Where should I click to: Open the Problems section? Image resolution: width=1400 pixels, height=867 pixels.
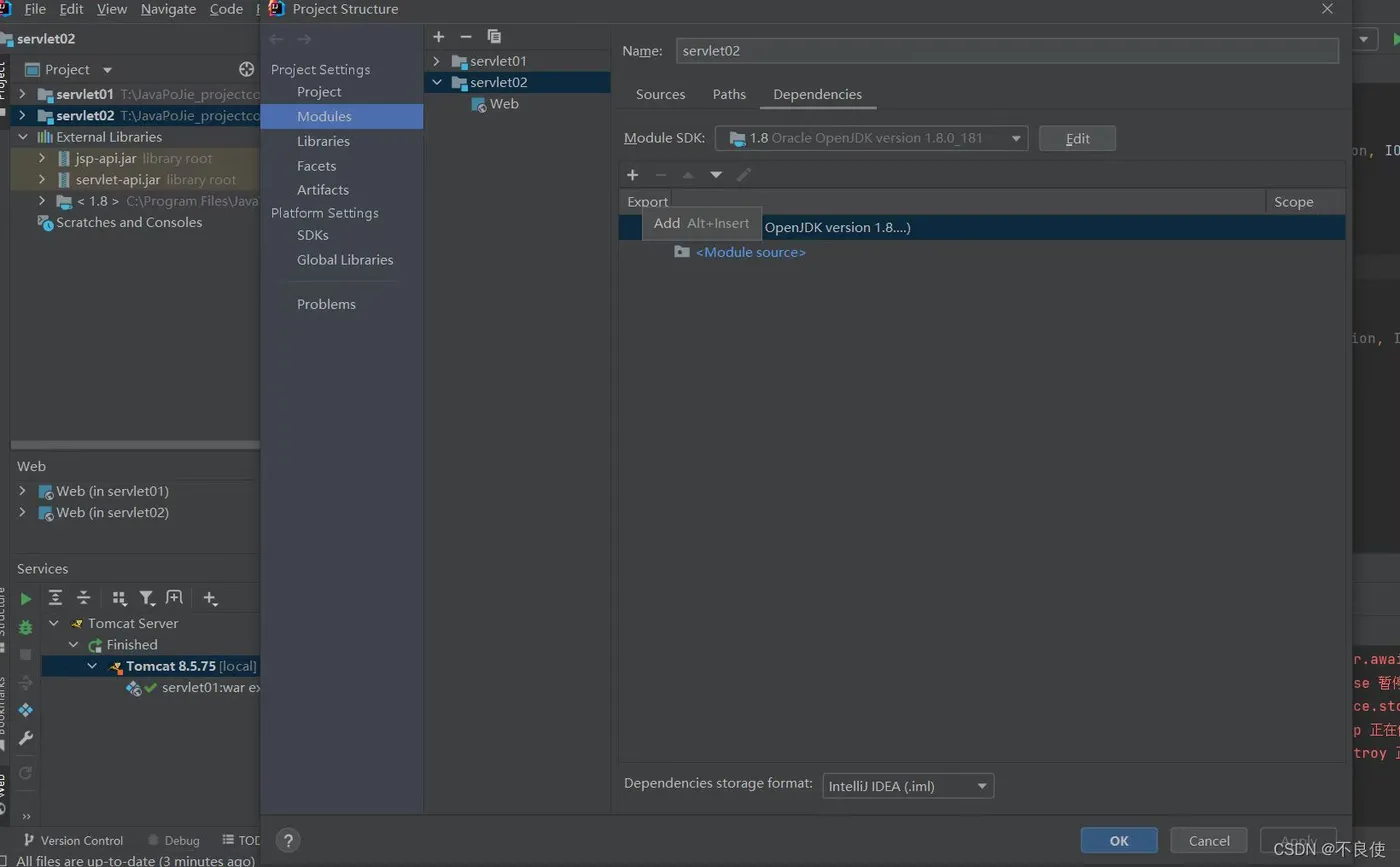tap(326, 304)
